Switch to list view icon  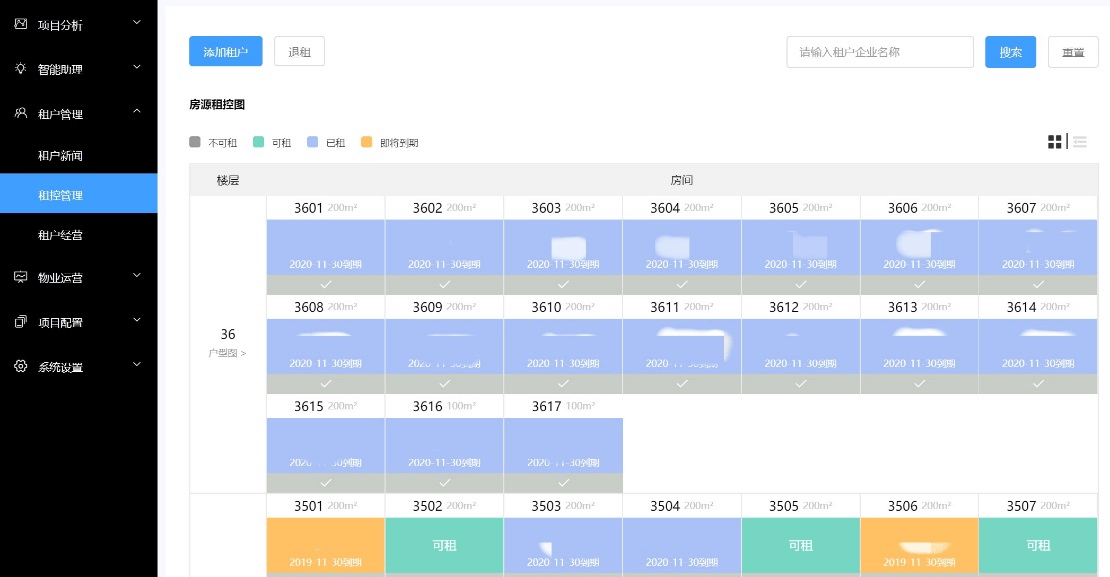tap(1080, 142)
